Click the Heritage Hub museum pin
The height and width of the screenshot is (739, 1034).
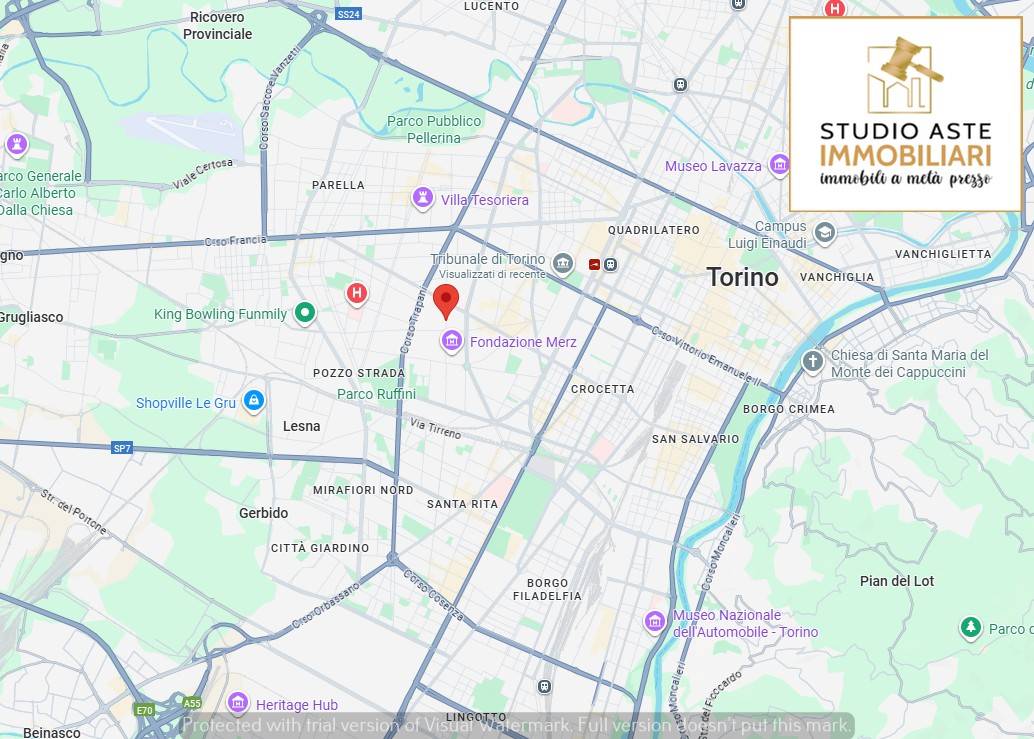pyautogui.click(x=237, y=704)
